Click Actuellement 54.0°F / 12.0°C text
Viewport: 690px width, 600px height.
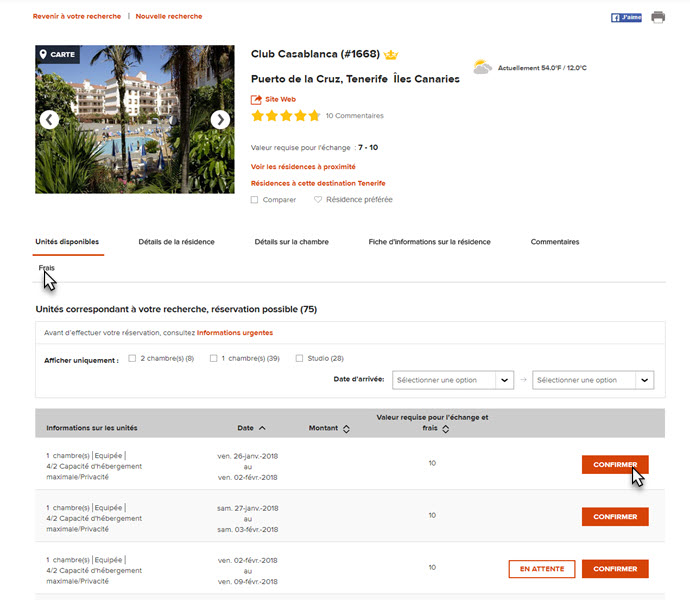(542, 68)
